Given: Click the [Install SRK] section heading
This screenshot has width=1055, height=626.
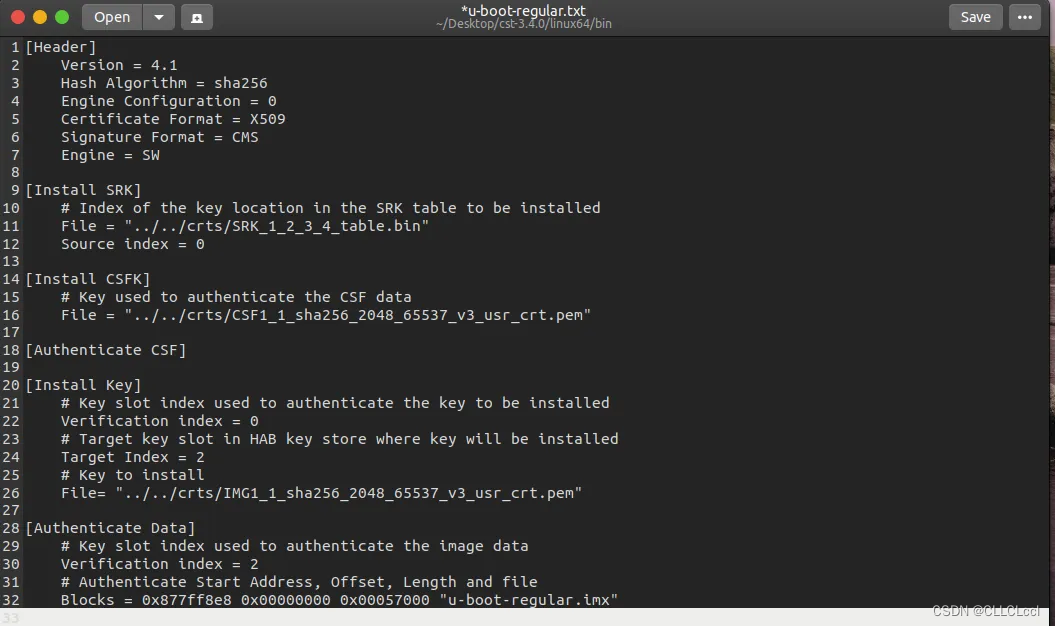Looking at the screenshot, I should (84, 189).
